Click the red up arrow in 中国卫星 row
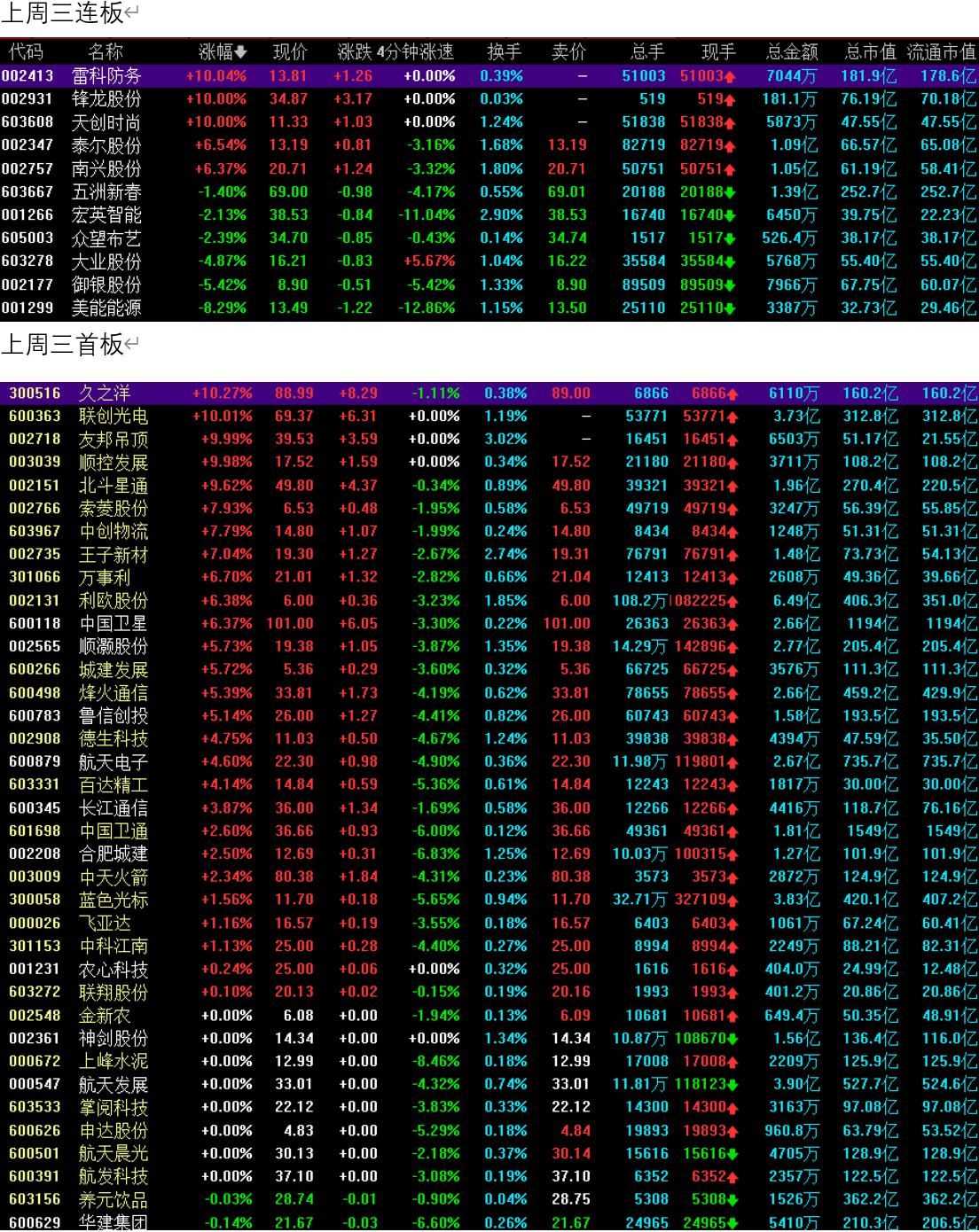Image resolution: width=979 pixels, height=1232 pixels. click(x=732, y=624)
